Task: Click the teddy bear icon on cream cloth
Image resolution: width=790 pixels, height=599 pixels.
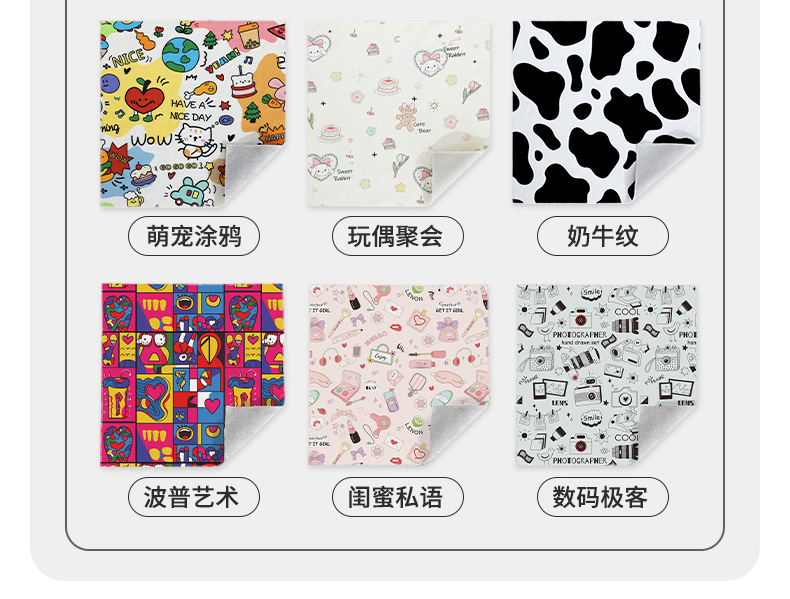Action: tap(406, 116)
